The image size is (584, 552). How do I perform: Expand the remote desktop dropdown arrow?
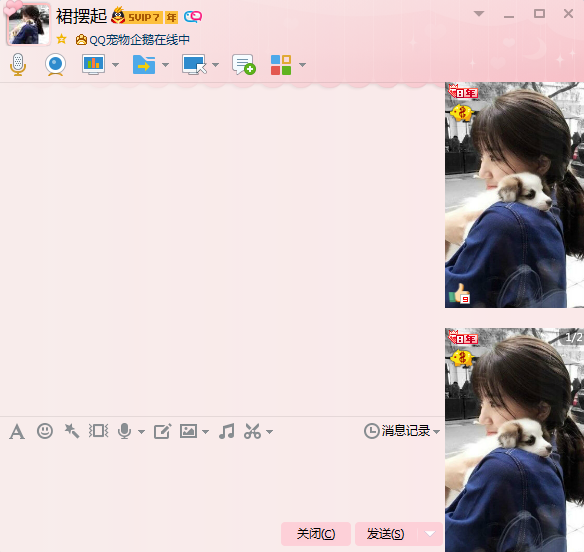pyautogui.click(x=215, y=65)
